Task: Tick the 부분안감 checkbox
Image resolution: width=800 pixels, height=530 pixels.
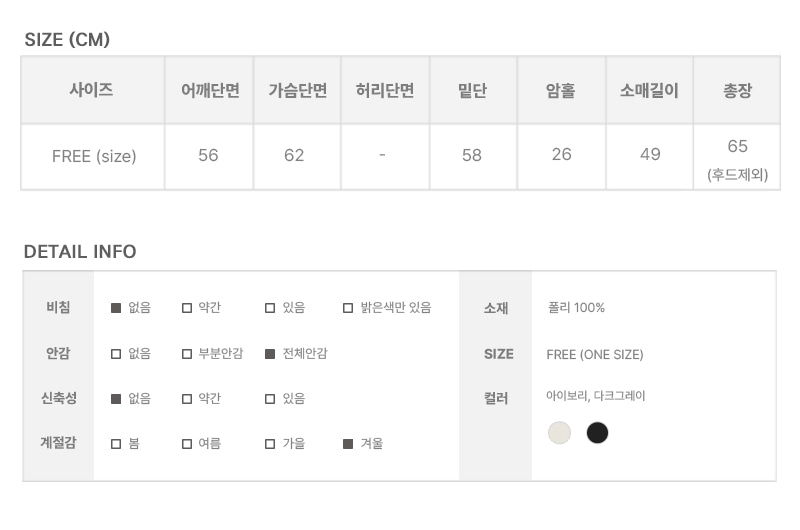Action: (187, 354)
